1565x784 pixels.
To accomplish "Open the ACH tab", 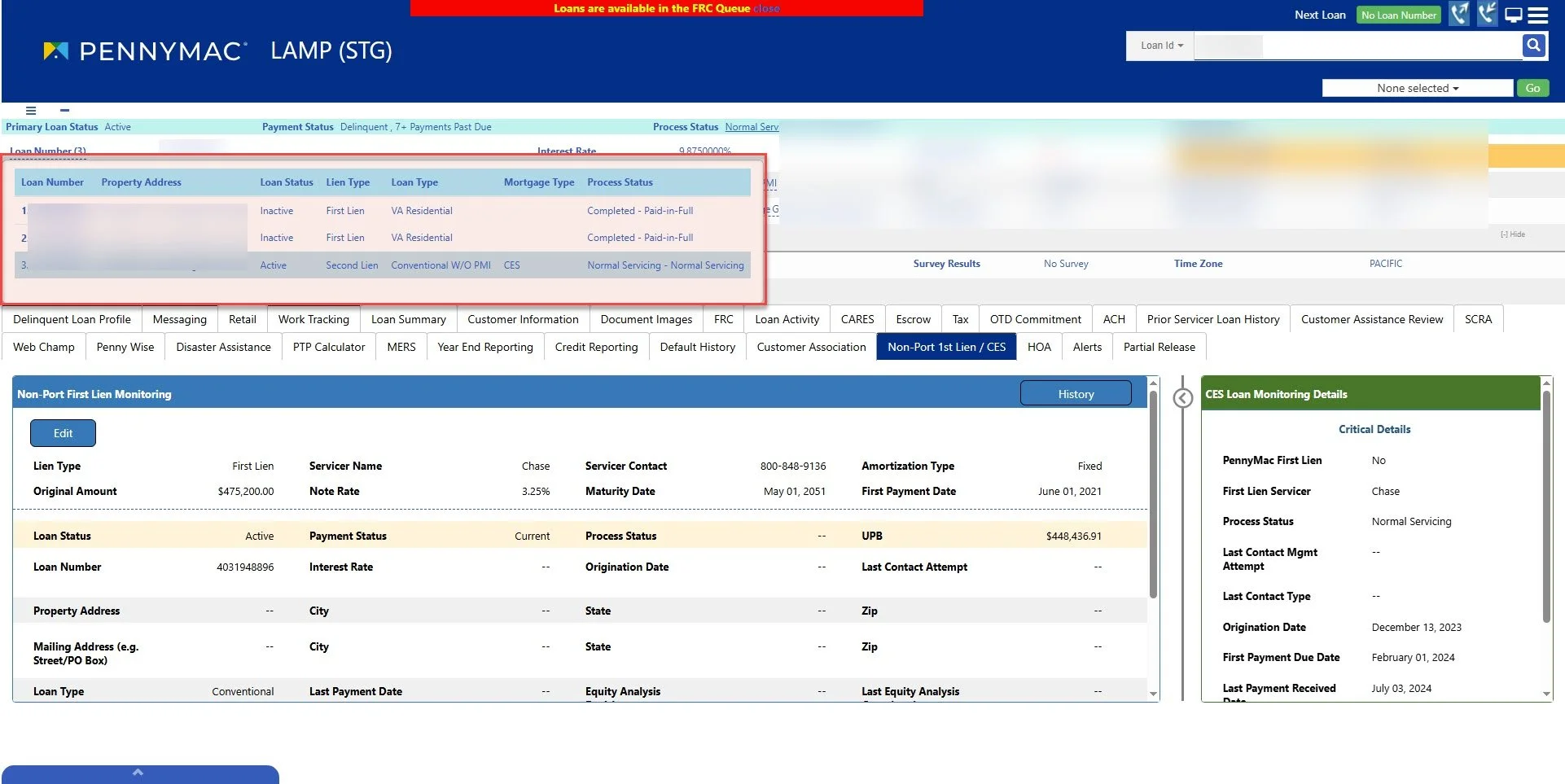I will (1114, 319).
